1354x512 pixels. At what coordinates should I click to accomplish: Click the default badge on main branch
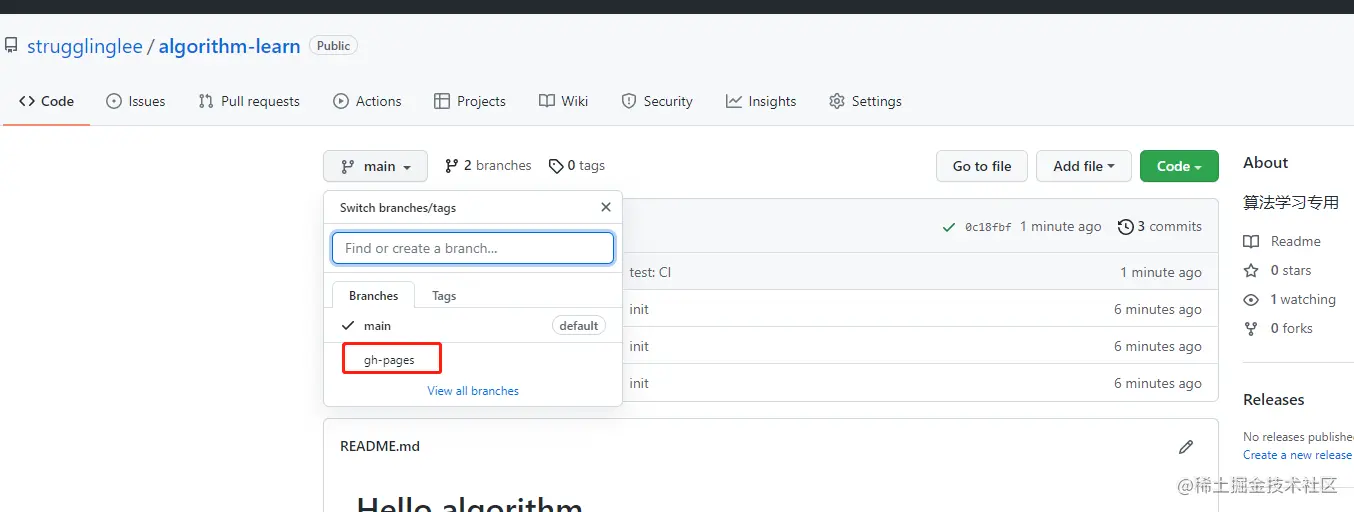click(579, 326)
